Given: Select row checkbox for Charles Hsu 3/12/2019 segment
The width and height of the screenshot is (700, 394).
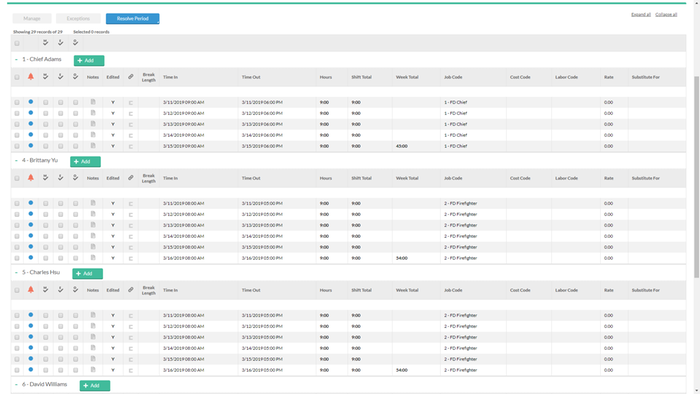Looking at the screenshot, I should tap(17, 326).
